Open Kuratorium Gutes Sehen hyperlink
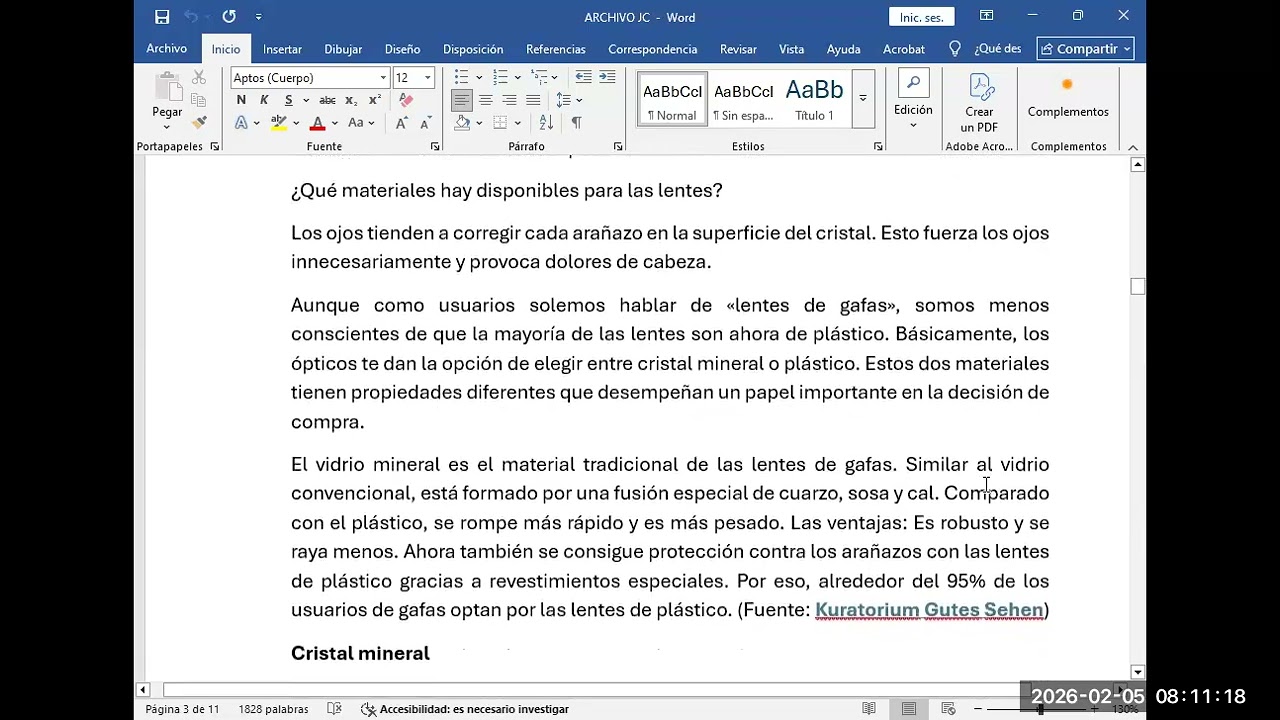This screenshot has width=1280, height=720. (x=929, y=610)
